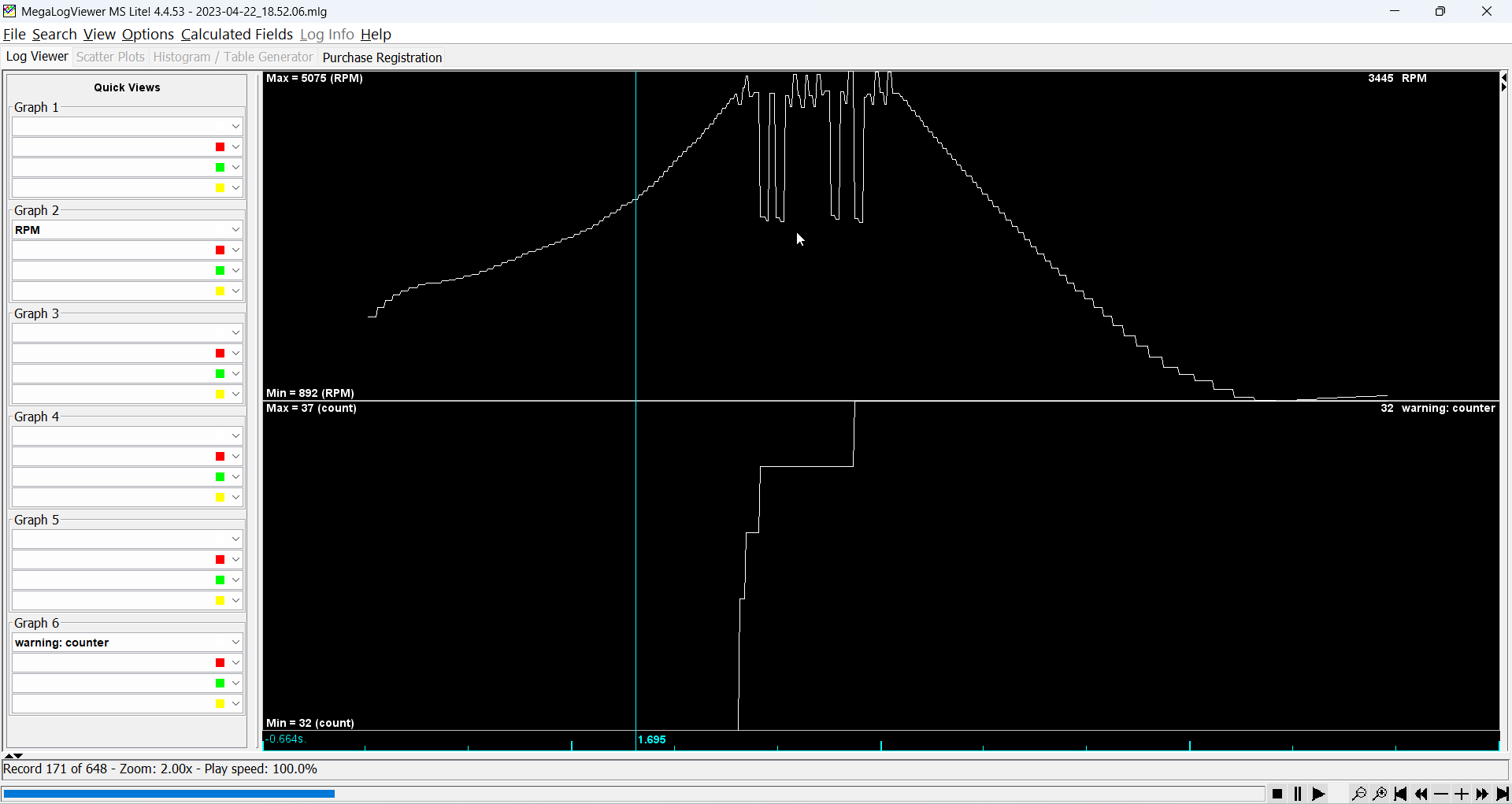Open the Purchase Registration tab
Image resolution: width=1512 pixels, height=804 pixels.
tap(383, 57)
